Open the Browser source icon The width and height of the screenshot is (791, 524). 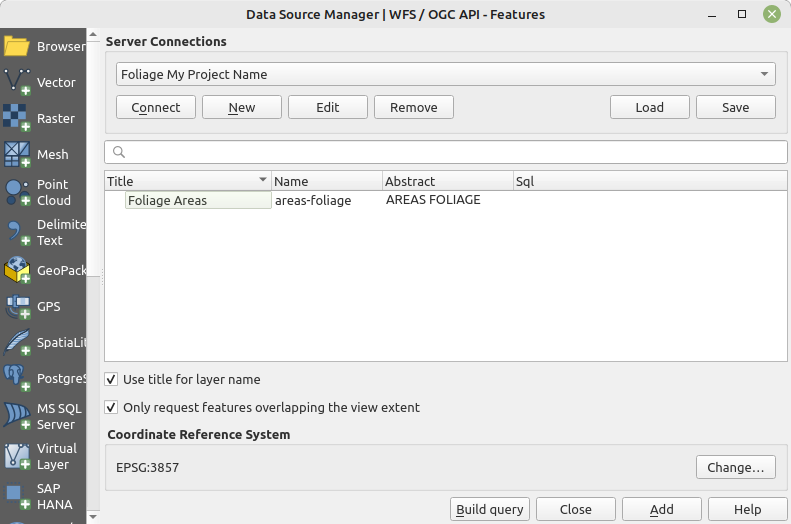coord(17,46)
